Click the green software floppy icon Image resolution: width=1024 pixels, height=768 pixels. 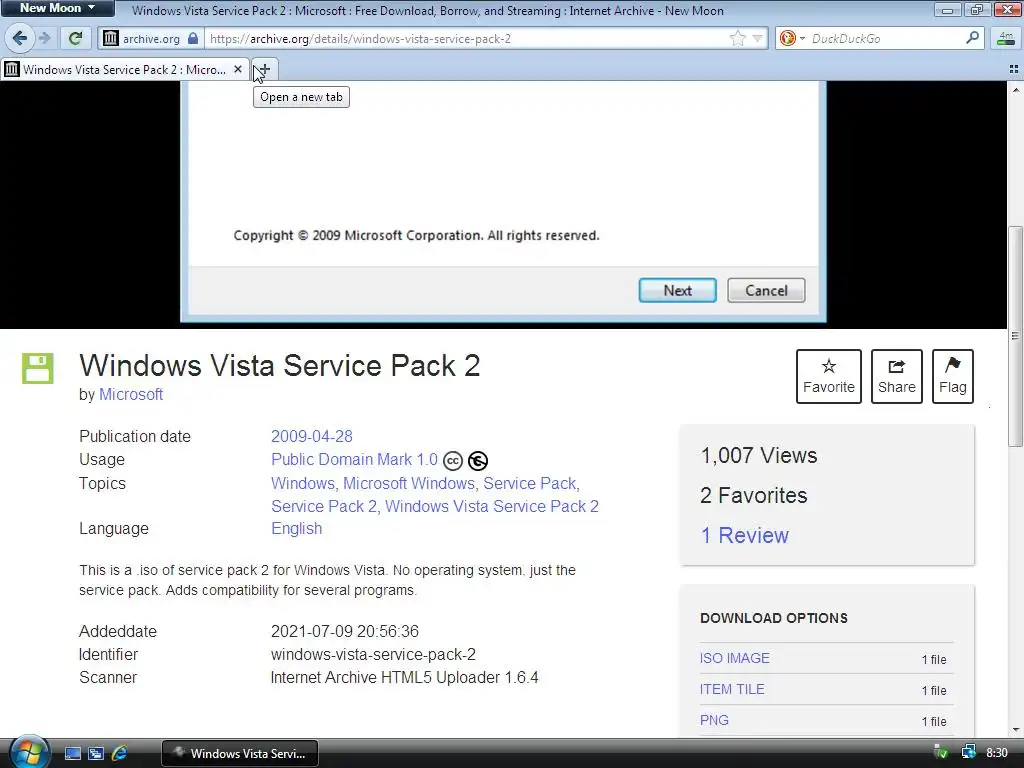point(38,368)
